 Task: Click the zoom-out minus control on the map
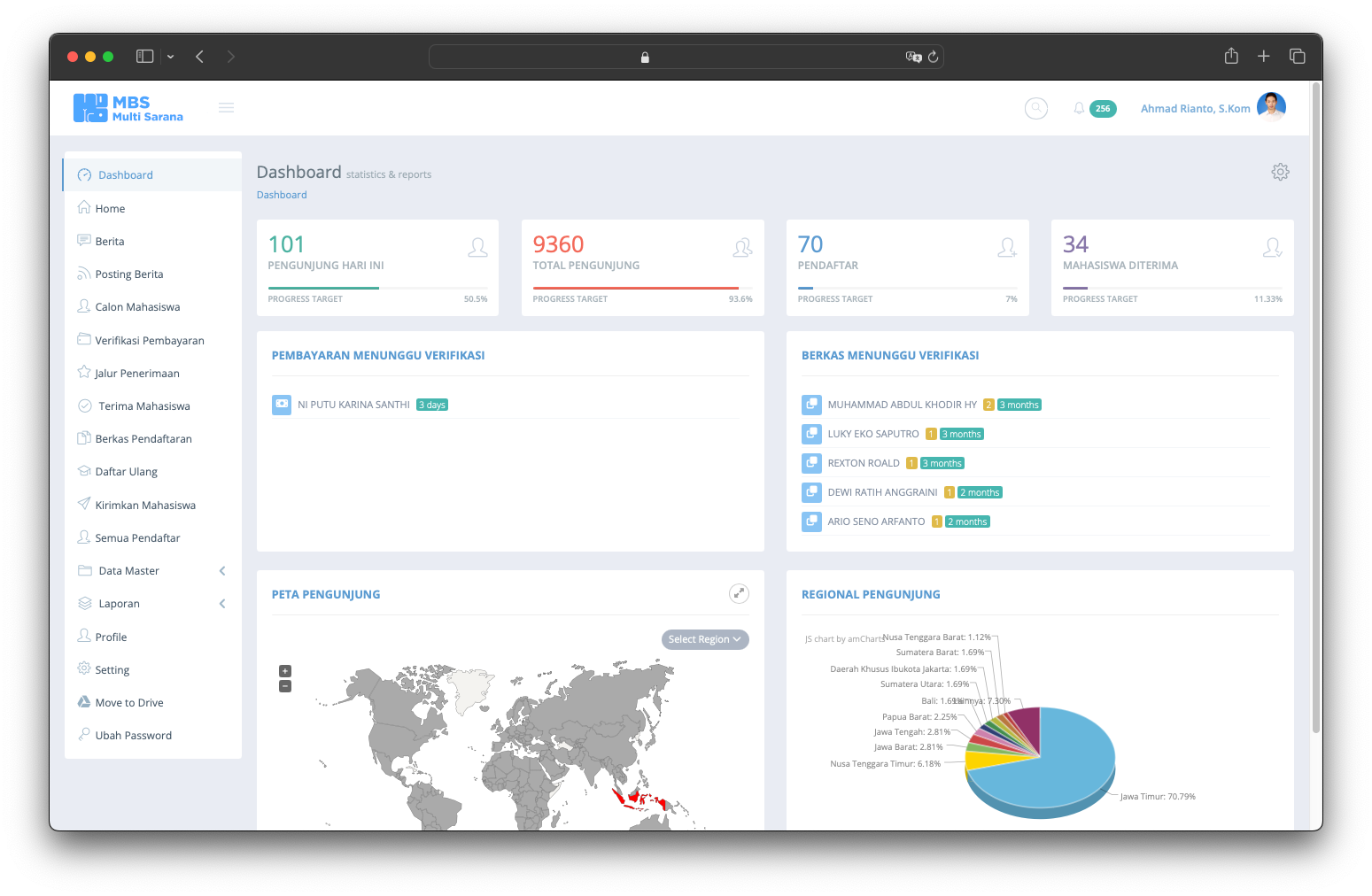pyautogui.click(x=284, y=685)
